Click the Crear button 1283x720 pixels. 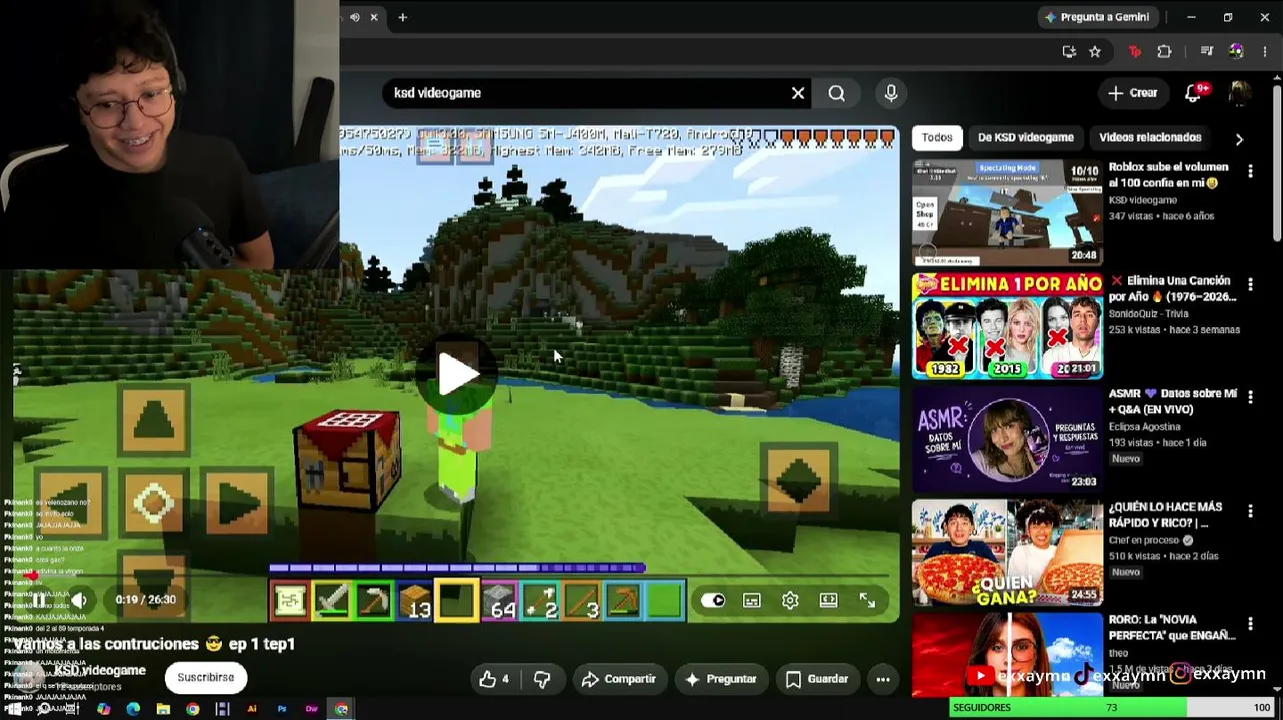1132,93
